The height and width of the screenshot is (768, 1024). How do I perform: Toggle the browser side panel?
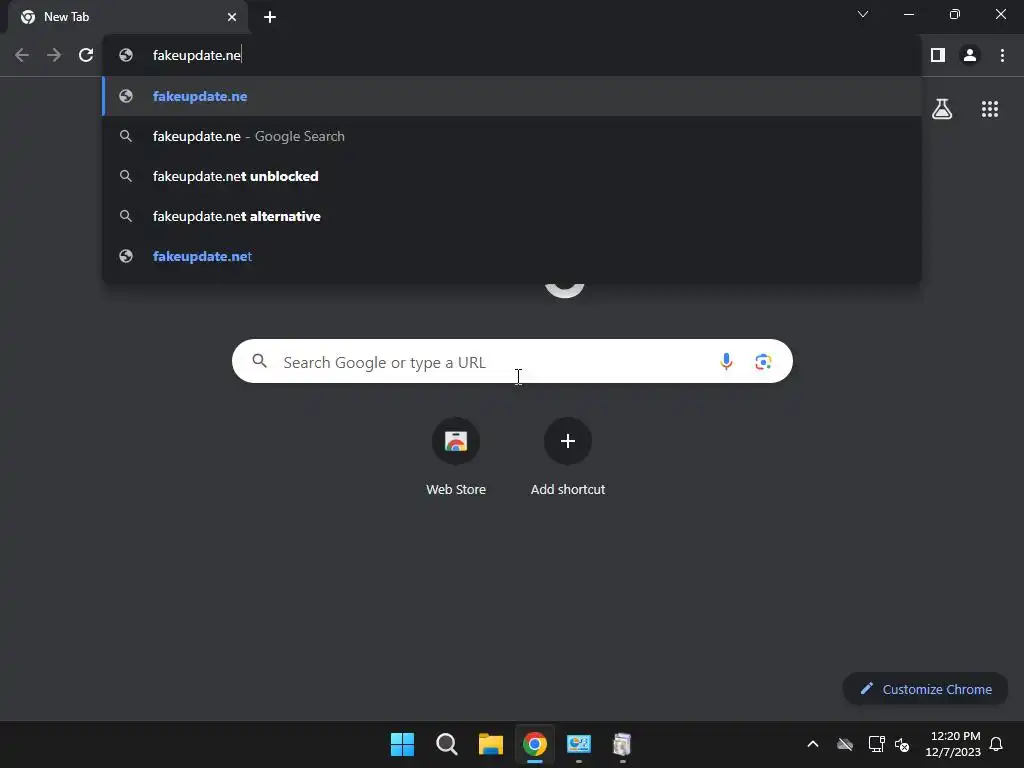pyautogui.click(x=938, y=56)
